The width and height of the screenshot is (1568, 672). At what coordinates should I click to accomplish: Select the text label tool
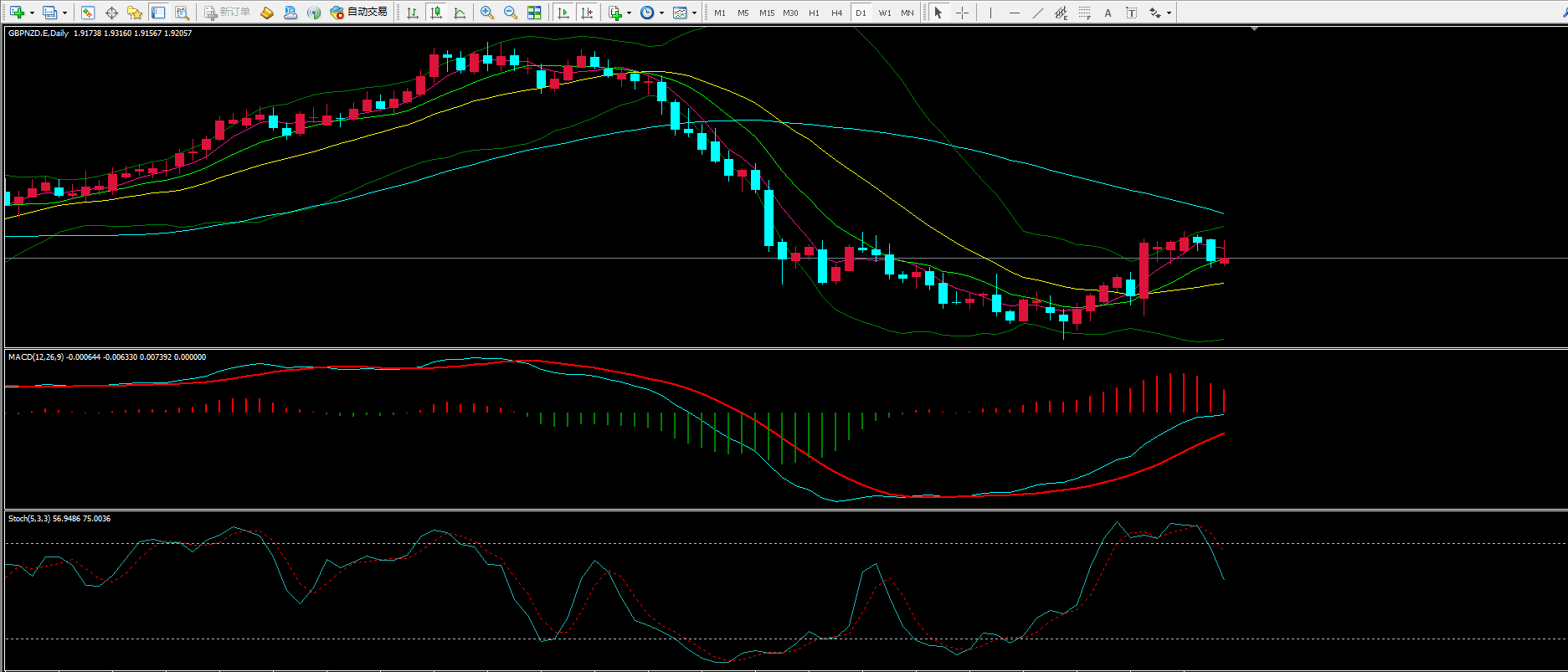pos(1108,13)
